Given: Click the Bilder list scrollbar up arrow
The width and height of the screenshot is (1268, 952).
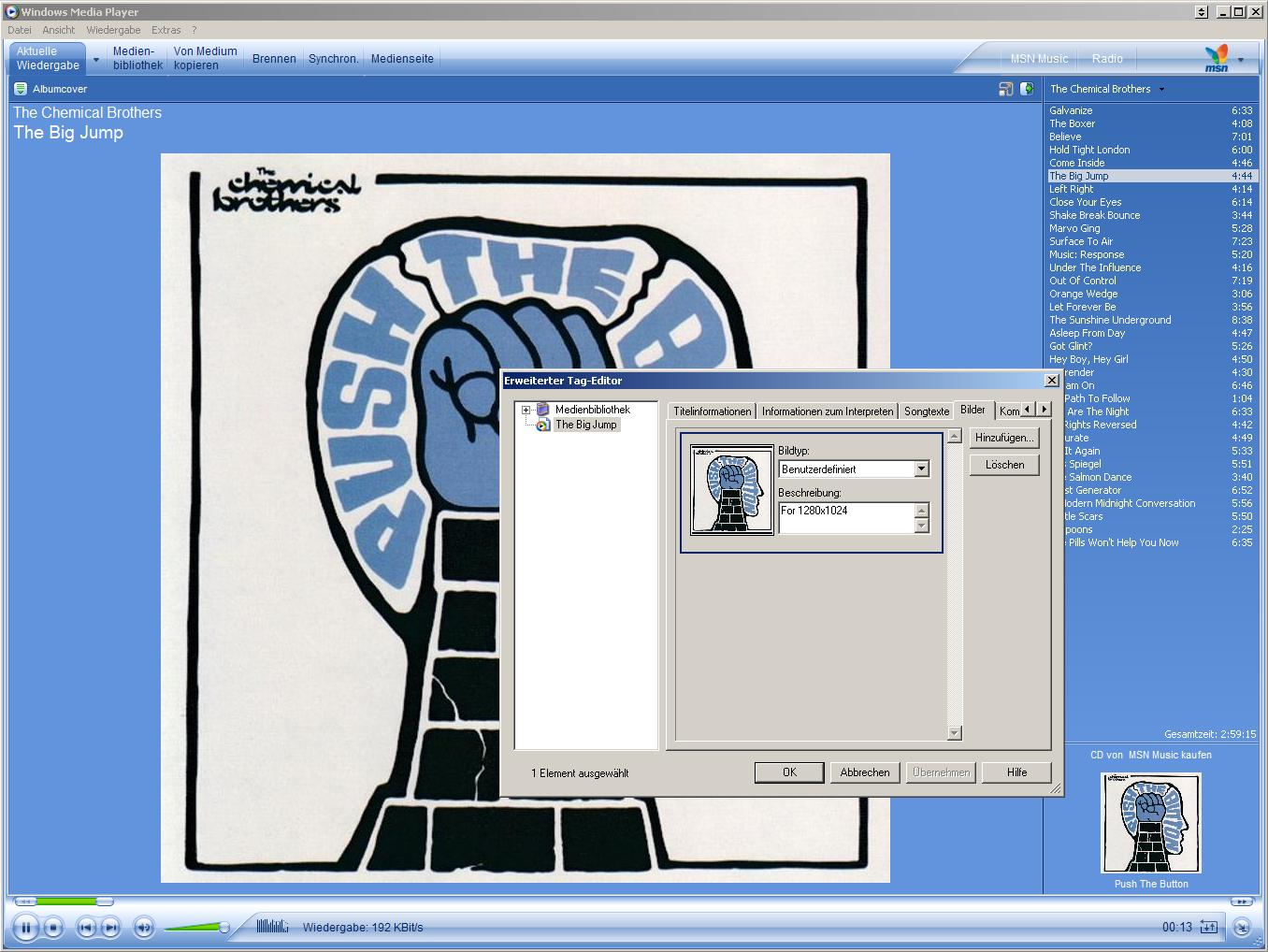Looking at the screenshot, I should [x=954, y=436].
